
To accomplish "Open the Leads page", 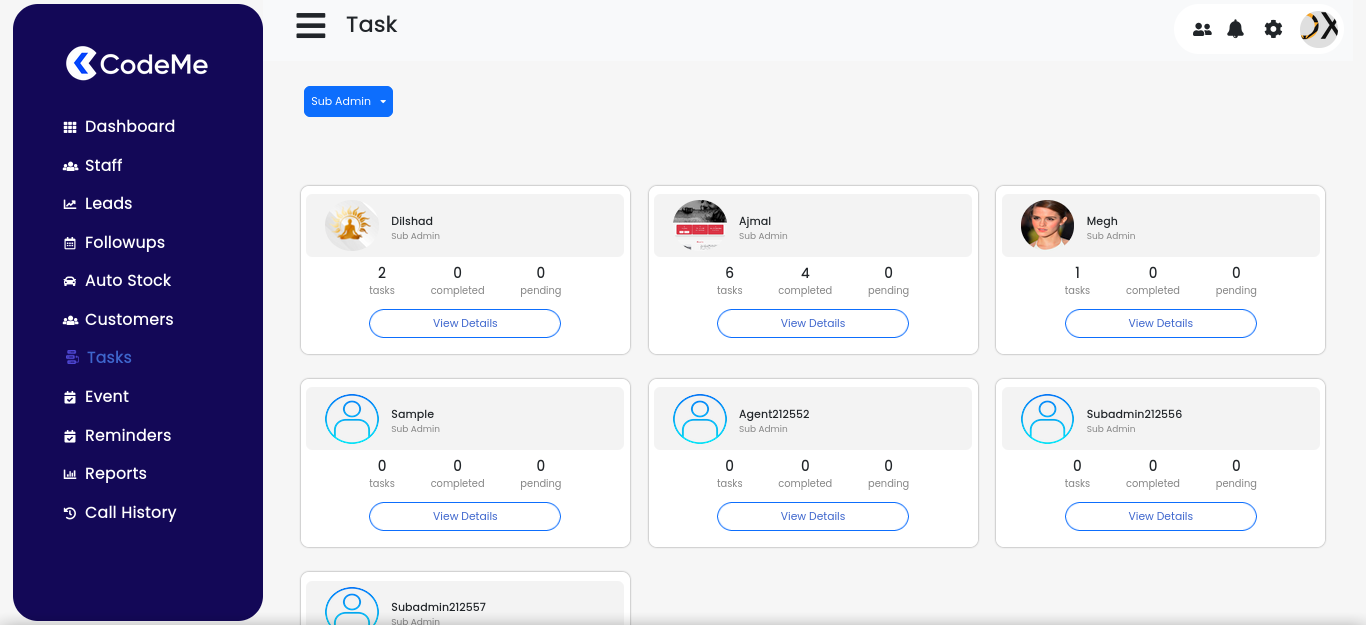I will point(109,203).
